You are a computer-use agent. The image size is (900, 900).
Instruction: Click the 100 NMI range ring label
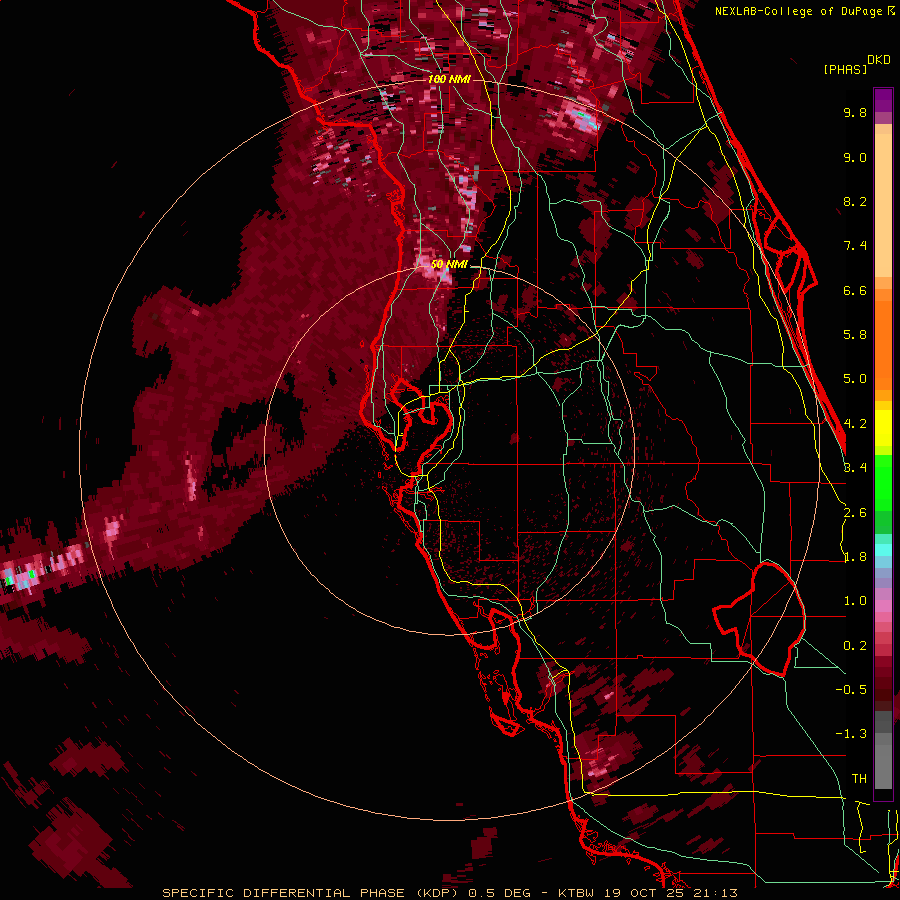(x=449, y=79)
